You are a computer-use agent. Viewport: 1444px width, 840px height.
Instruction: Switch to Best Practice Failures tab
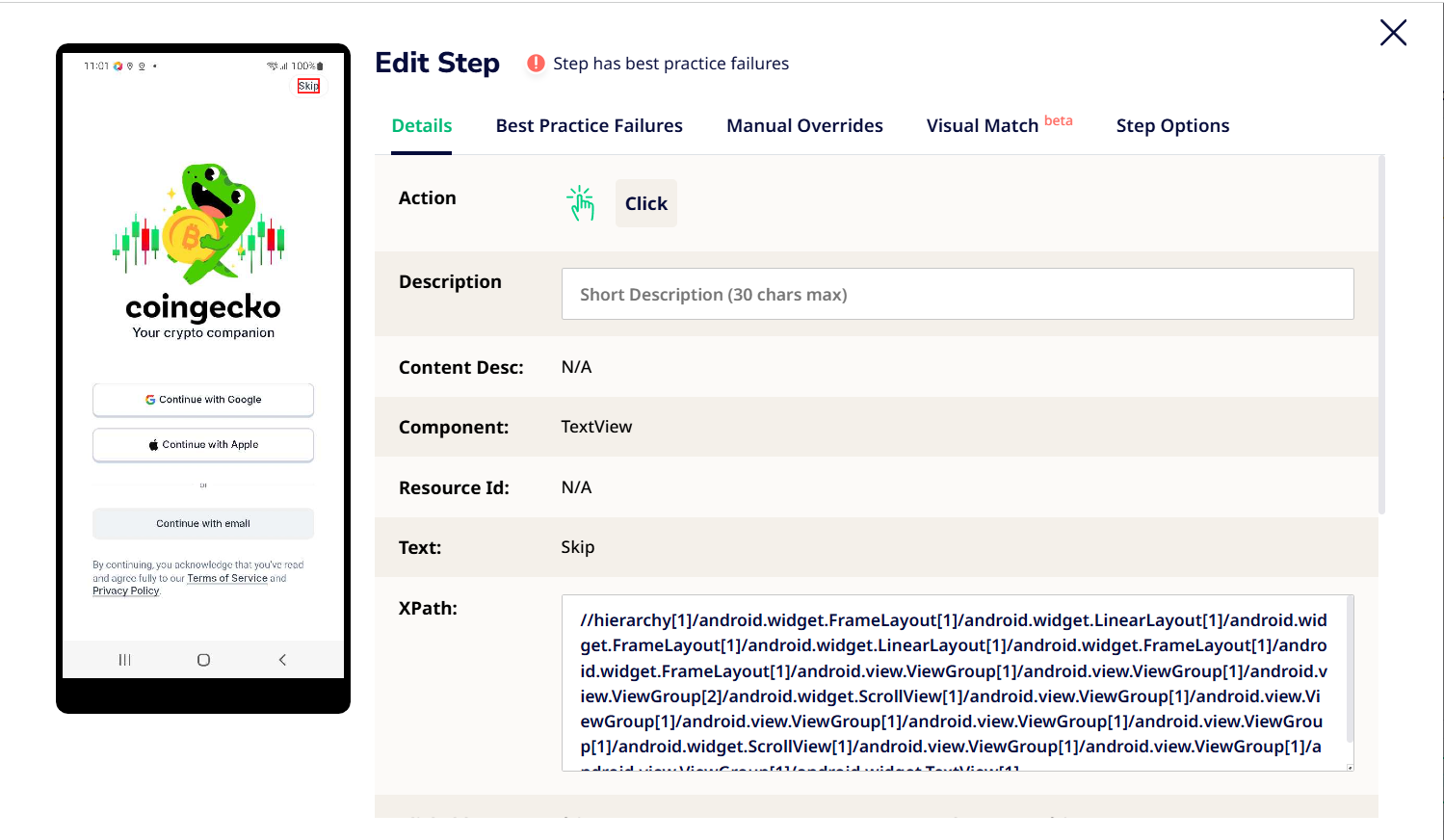[x=589, y=126]
